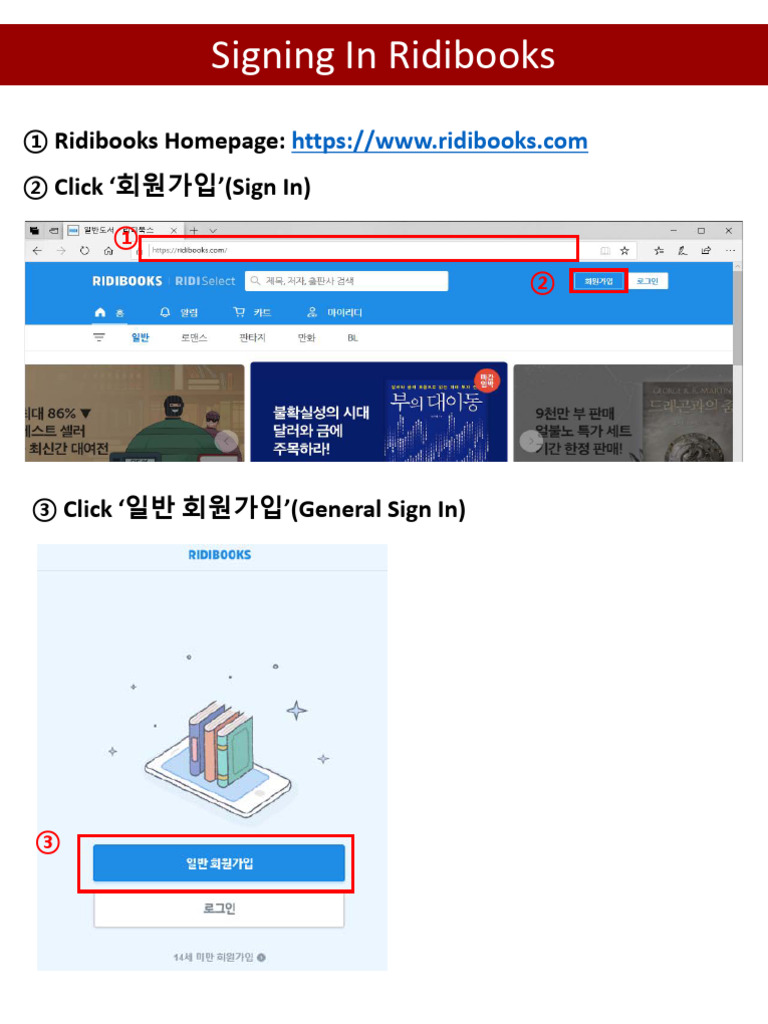The image size is (768, 1024).
Task: Click the 회원가입 button in header
Action: click(x=598, y=281)
